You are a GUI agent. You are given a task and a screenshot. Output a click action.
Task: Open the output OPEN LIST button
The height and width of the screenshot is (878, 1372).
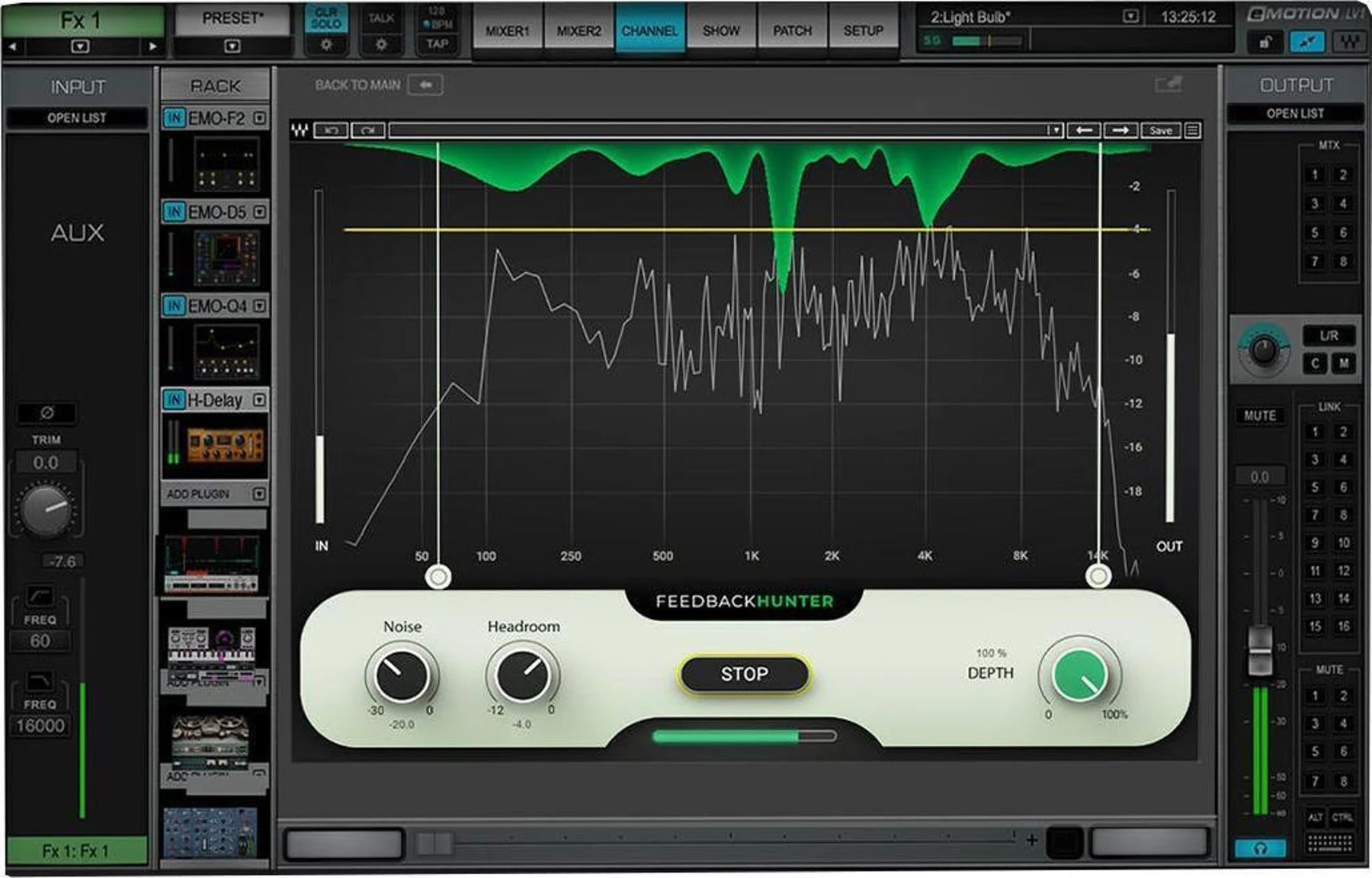click(x=1295, y=114)
